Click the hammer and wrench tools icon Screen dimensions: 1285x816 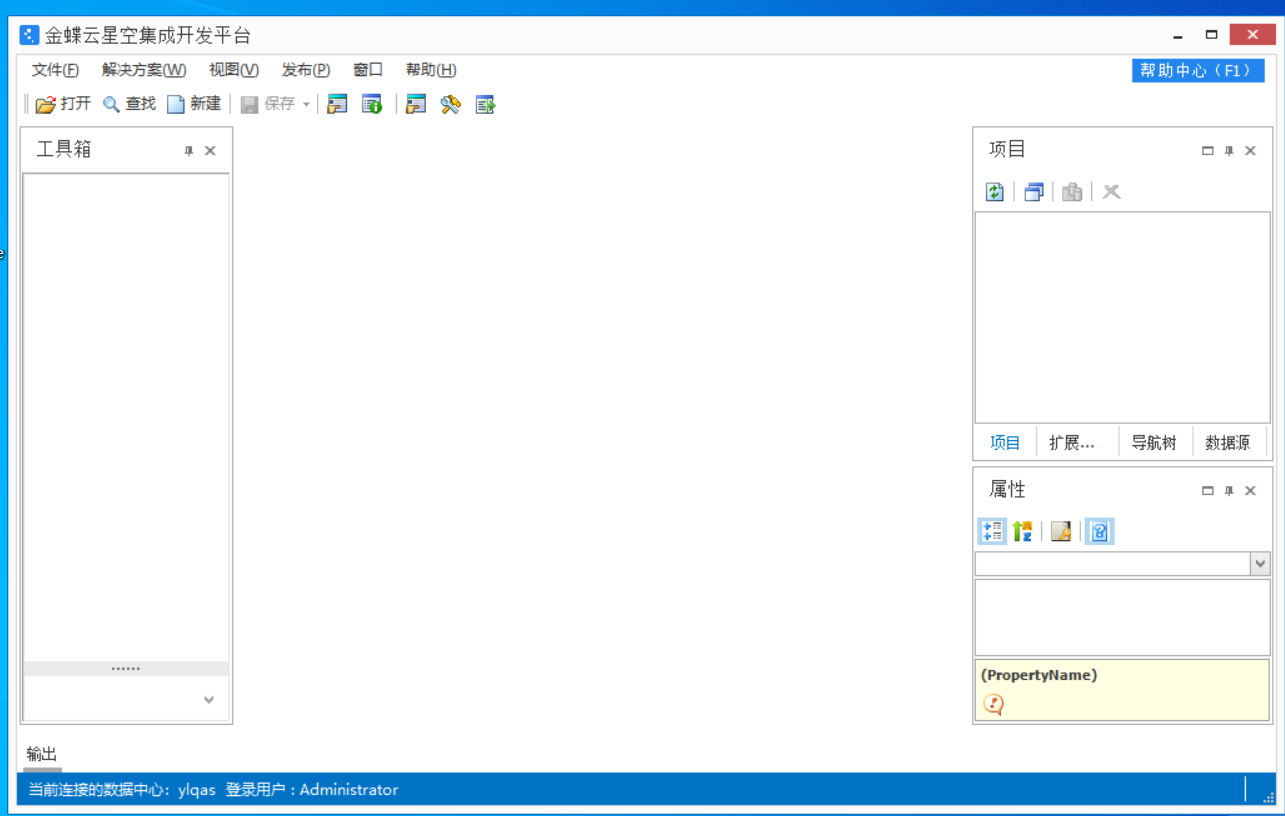tap(450, 104)
